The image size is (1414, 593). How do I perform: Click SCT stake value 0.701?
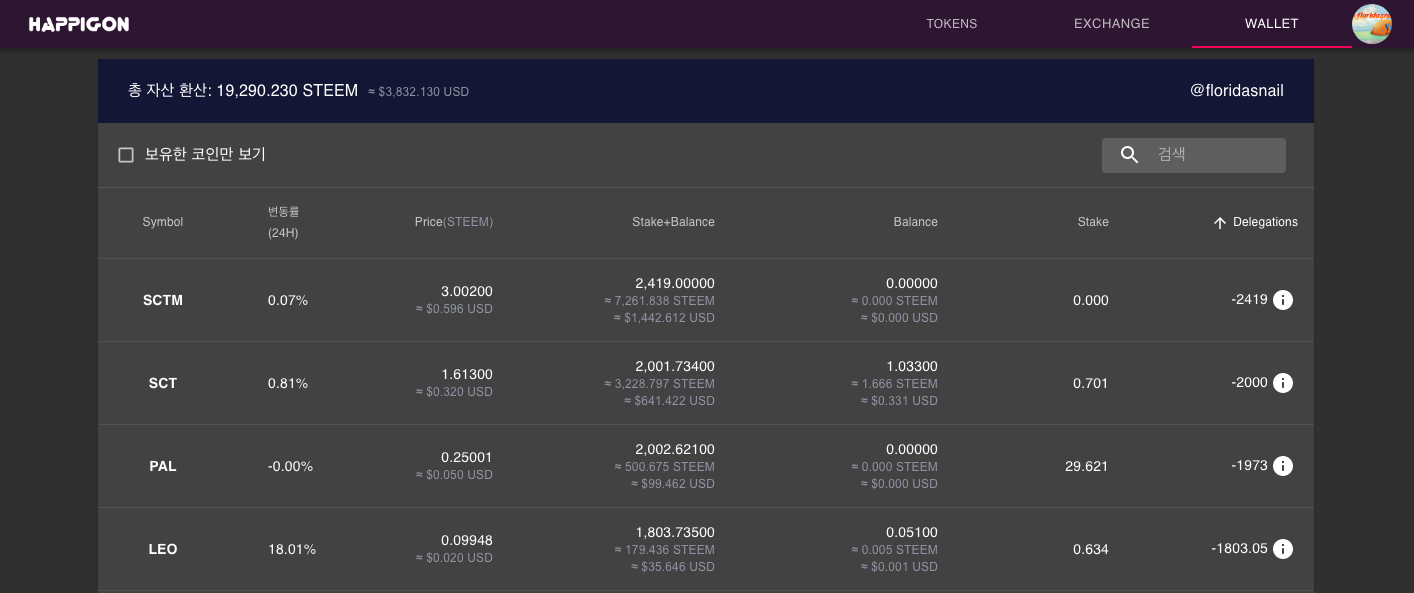1091,383
